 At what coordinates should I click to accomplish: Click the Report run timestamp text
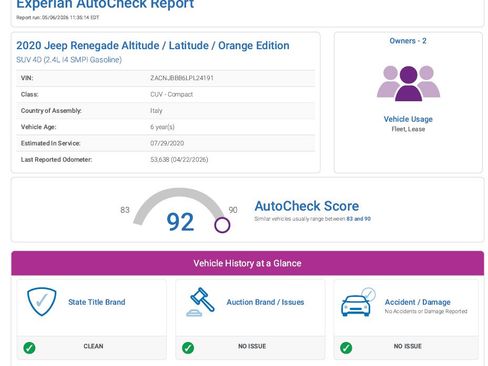pyautogui.click(x=58, y=18)
